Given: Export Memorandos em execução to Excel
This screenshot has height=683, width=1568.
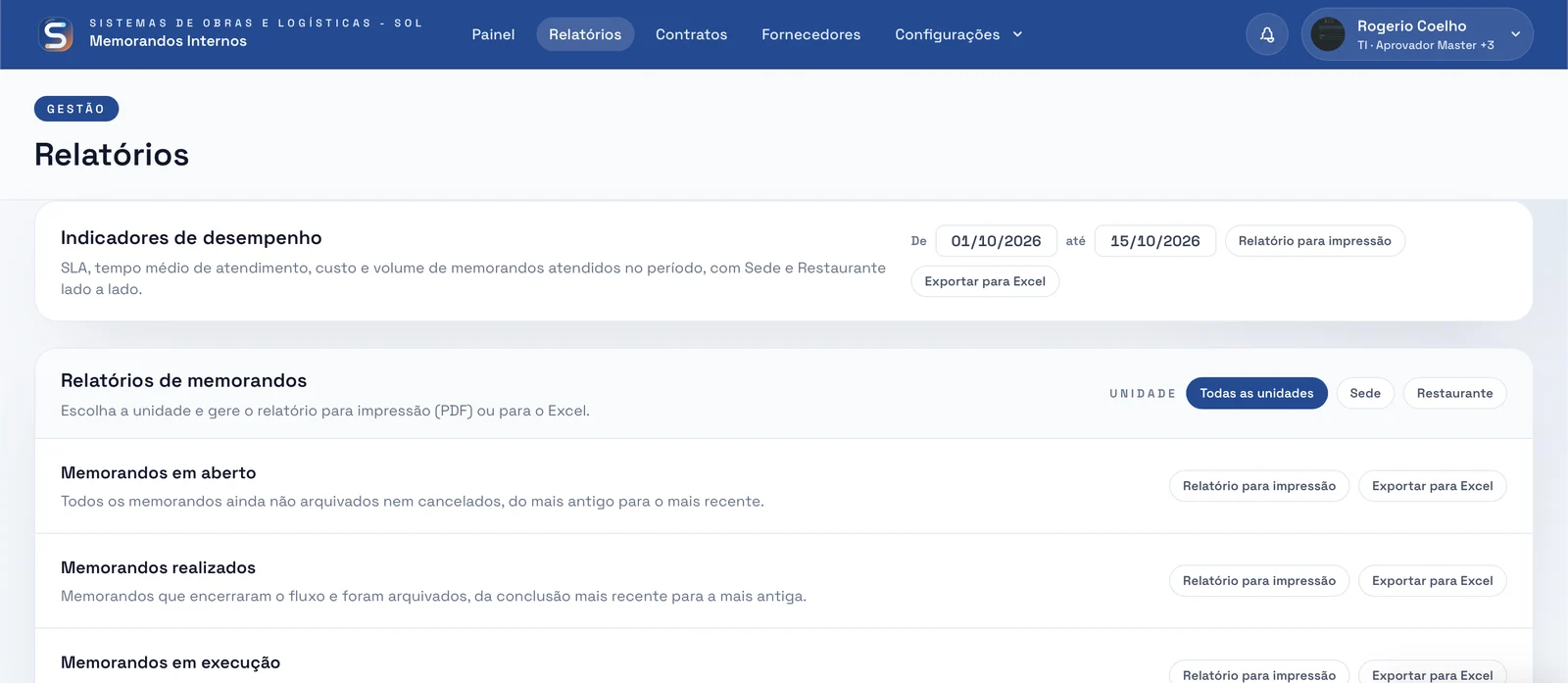Looking at the screenshot, I should pyautogui.click(x=1432, y=674).
